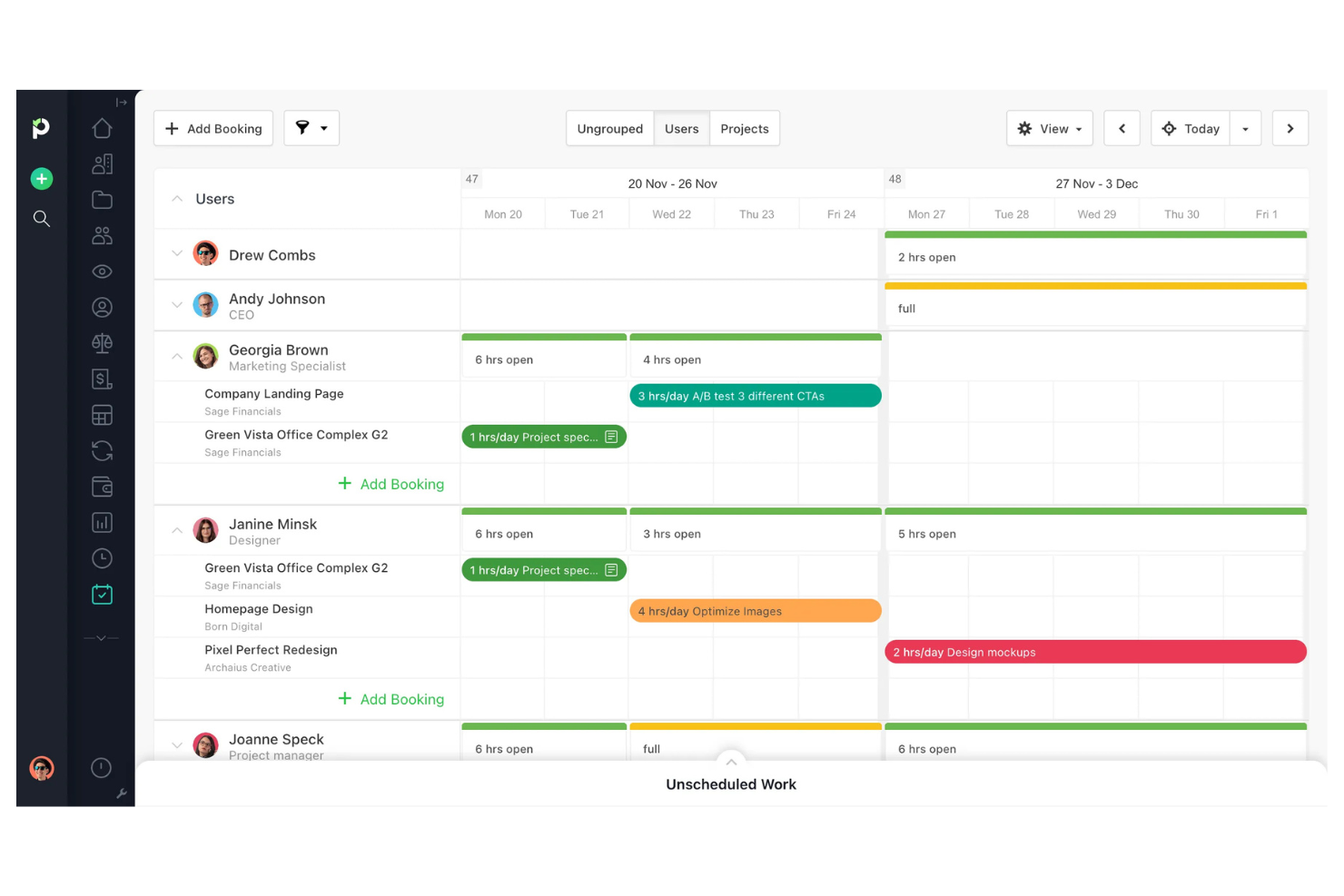Image resolution: width=1344 pixels, height=896 pixels.
Task: Open the folder Projects icon in sidebar
Action: pyautogui.click(x=102, y=200)
